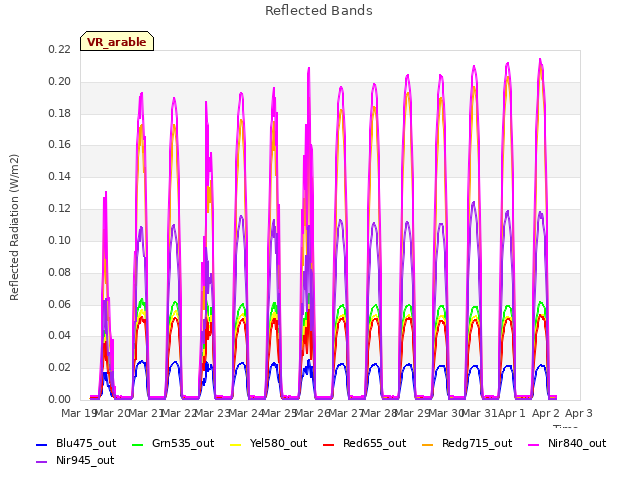Screen dimensions: 640x480
Task: Click the Mar 28 x-axis date label
Action: pyautogui.click(x=380, y=413)
